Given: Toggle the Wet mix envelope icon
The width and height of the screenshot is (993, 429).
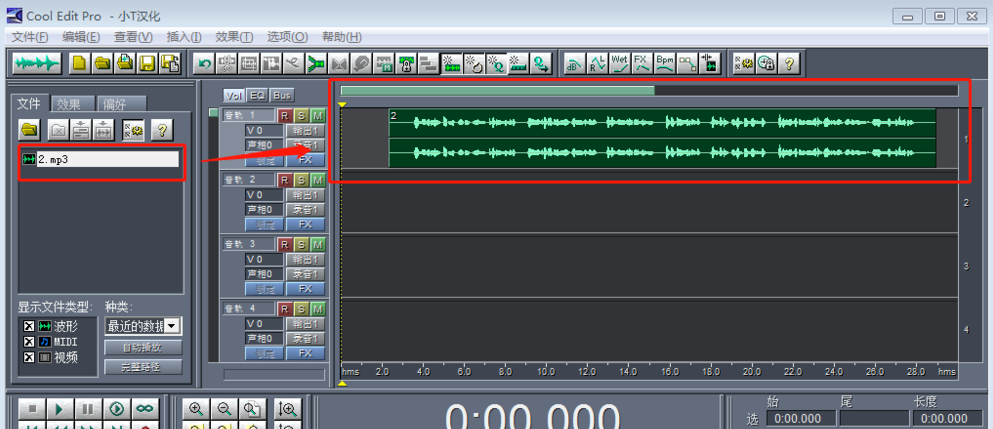Looking at the screenshot, I should pyautogui.click(x=619, y=63).
